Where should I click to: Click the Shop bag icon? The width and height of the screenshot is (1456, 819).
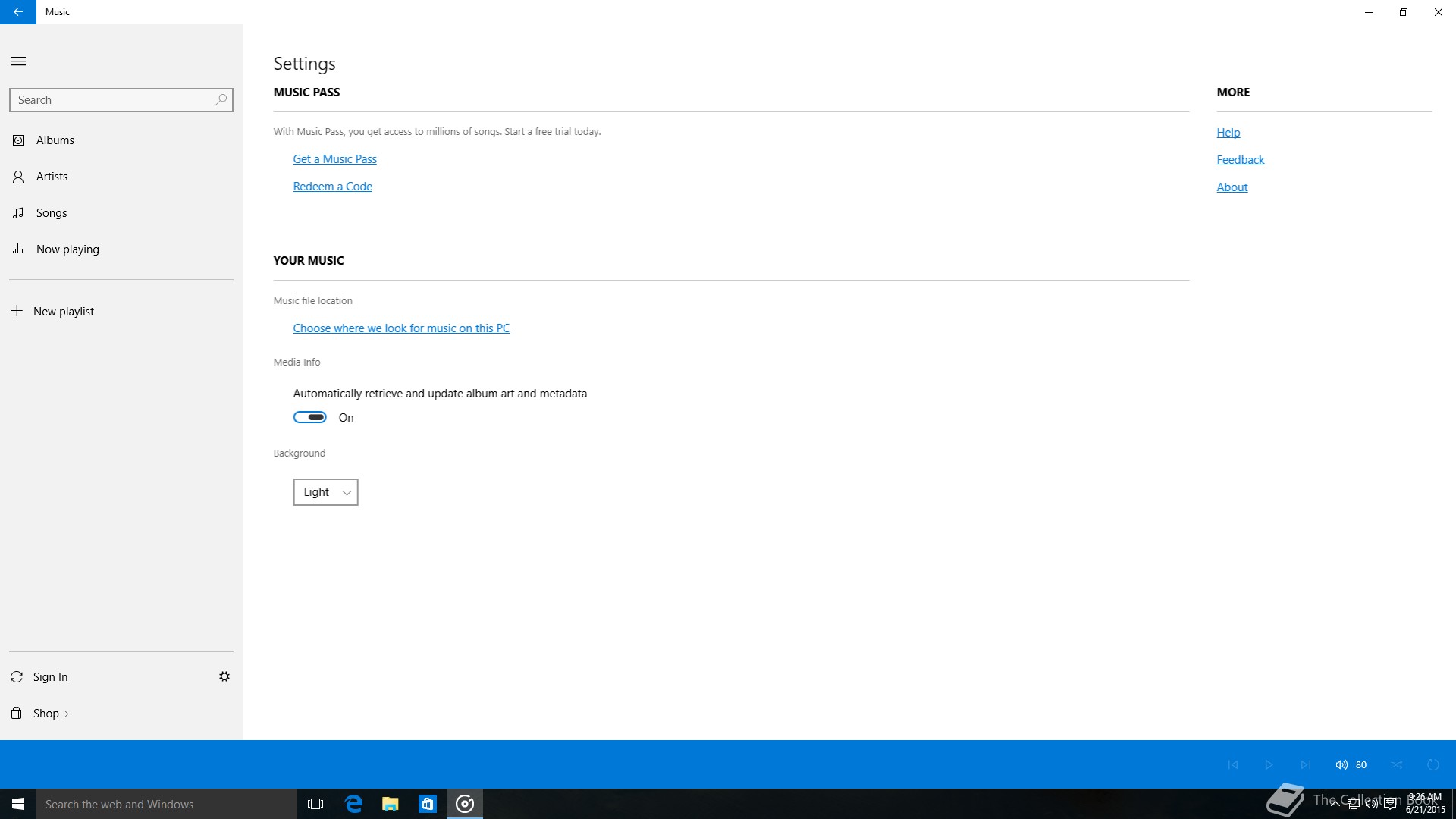point(17,714)
